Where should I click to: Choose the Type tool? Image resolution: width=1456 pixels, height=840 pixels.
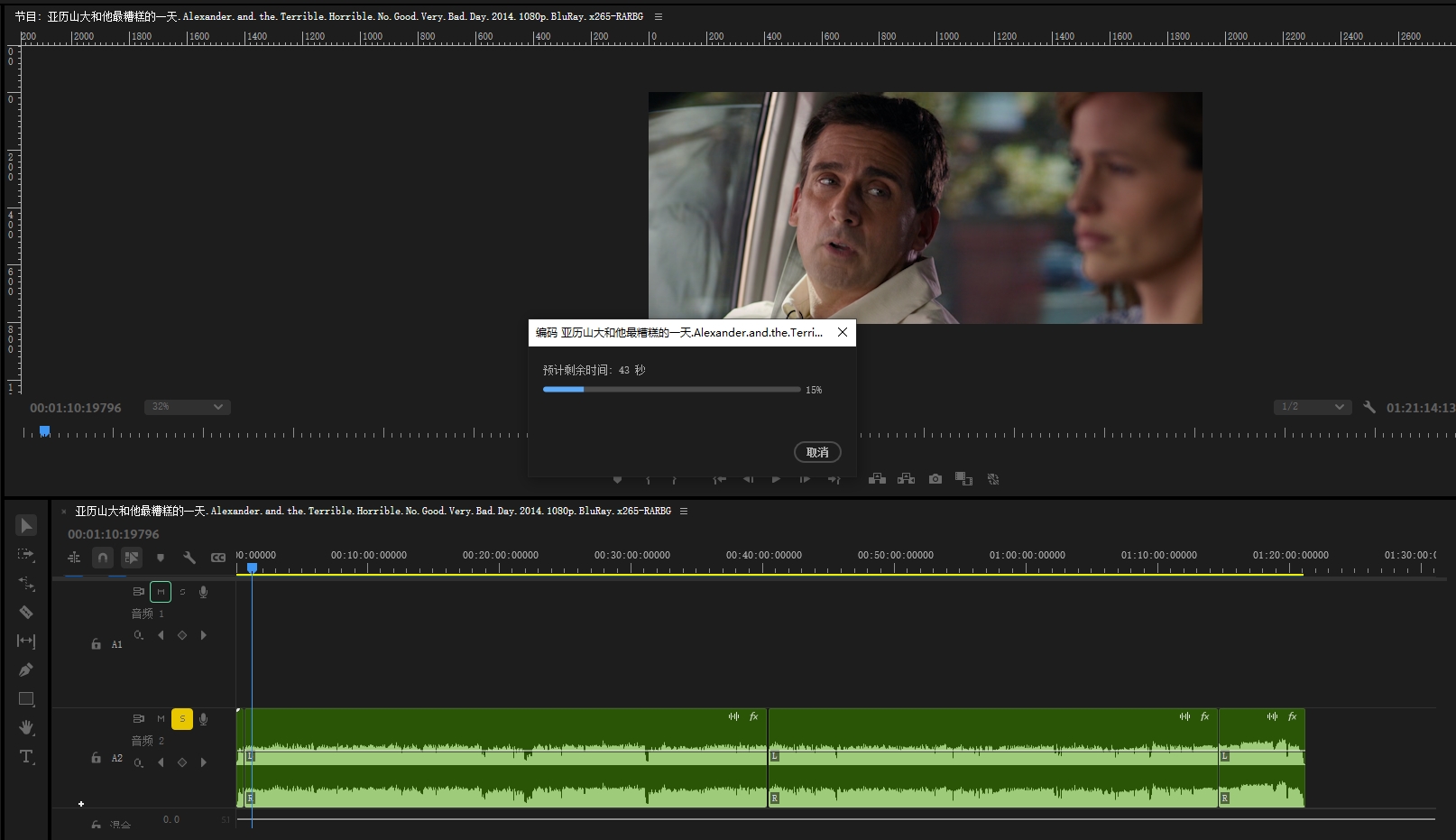pyautogui.click(x=26, y=757)
